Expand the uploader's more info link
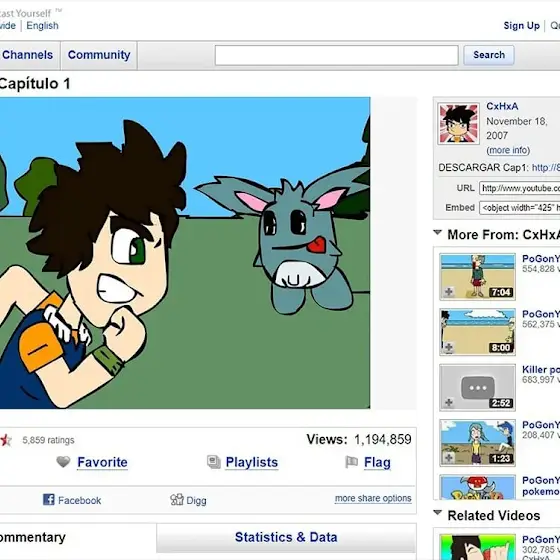 coord(508,150)
